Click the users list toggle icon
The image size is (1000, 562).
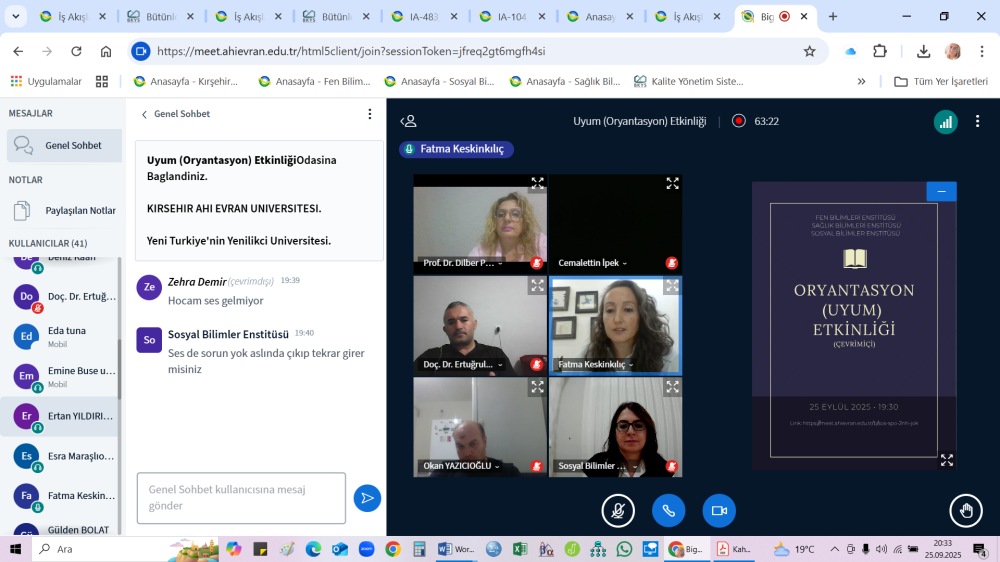point(408,121)
